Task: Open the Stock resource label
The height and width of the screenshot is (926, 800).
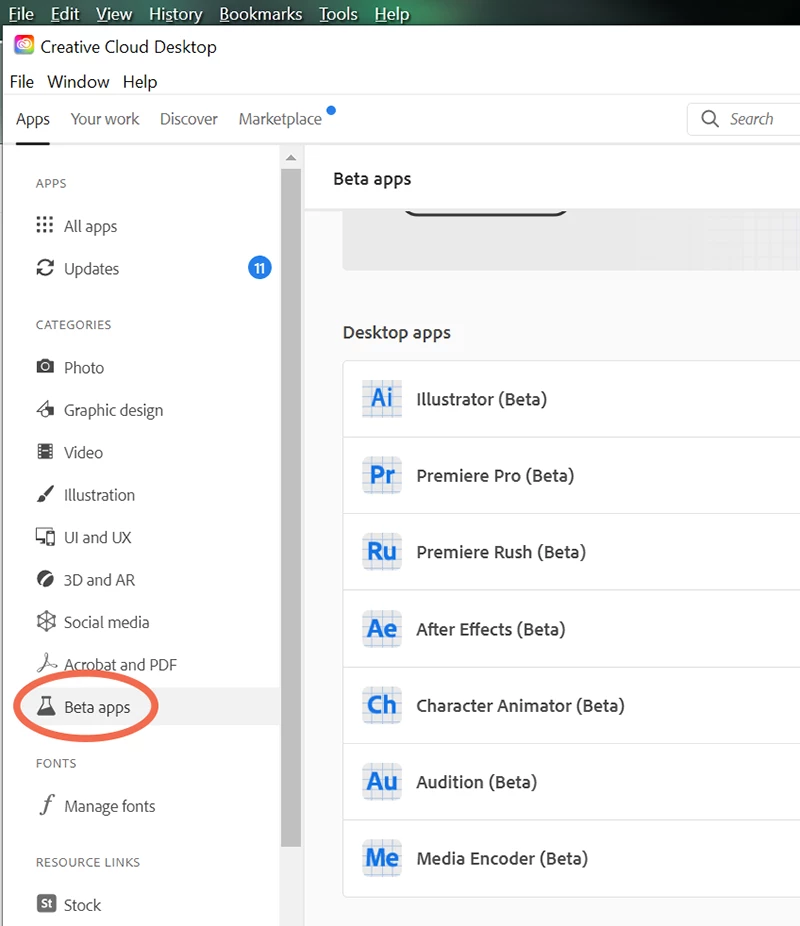Action: point(82,905)
